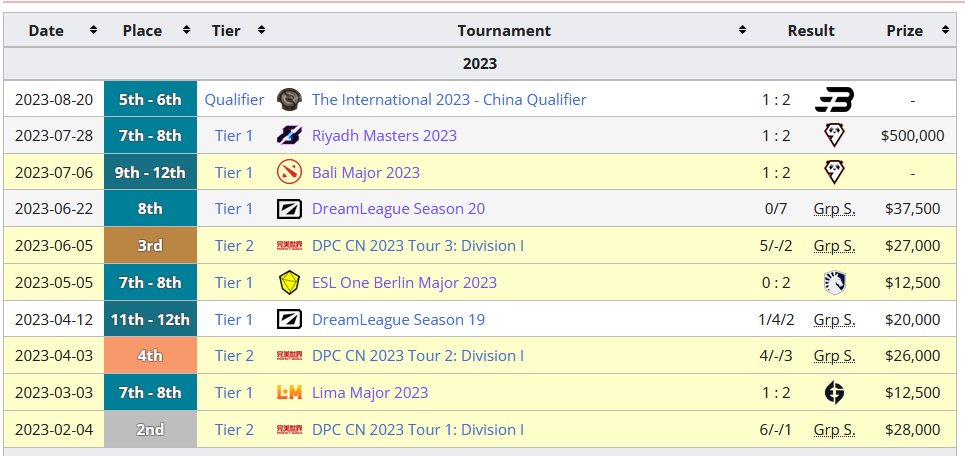Click the ESL One Berlin Major shield icon
Image resolution: width=965 pixels, height=456 pixels.
pyautogui.click(x=289, y=282)
